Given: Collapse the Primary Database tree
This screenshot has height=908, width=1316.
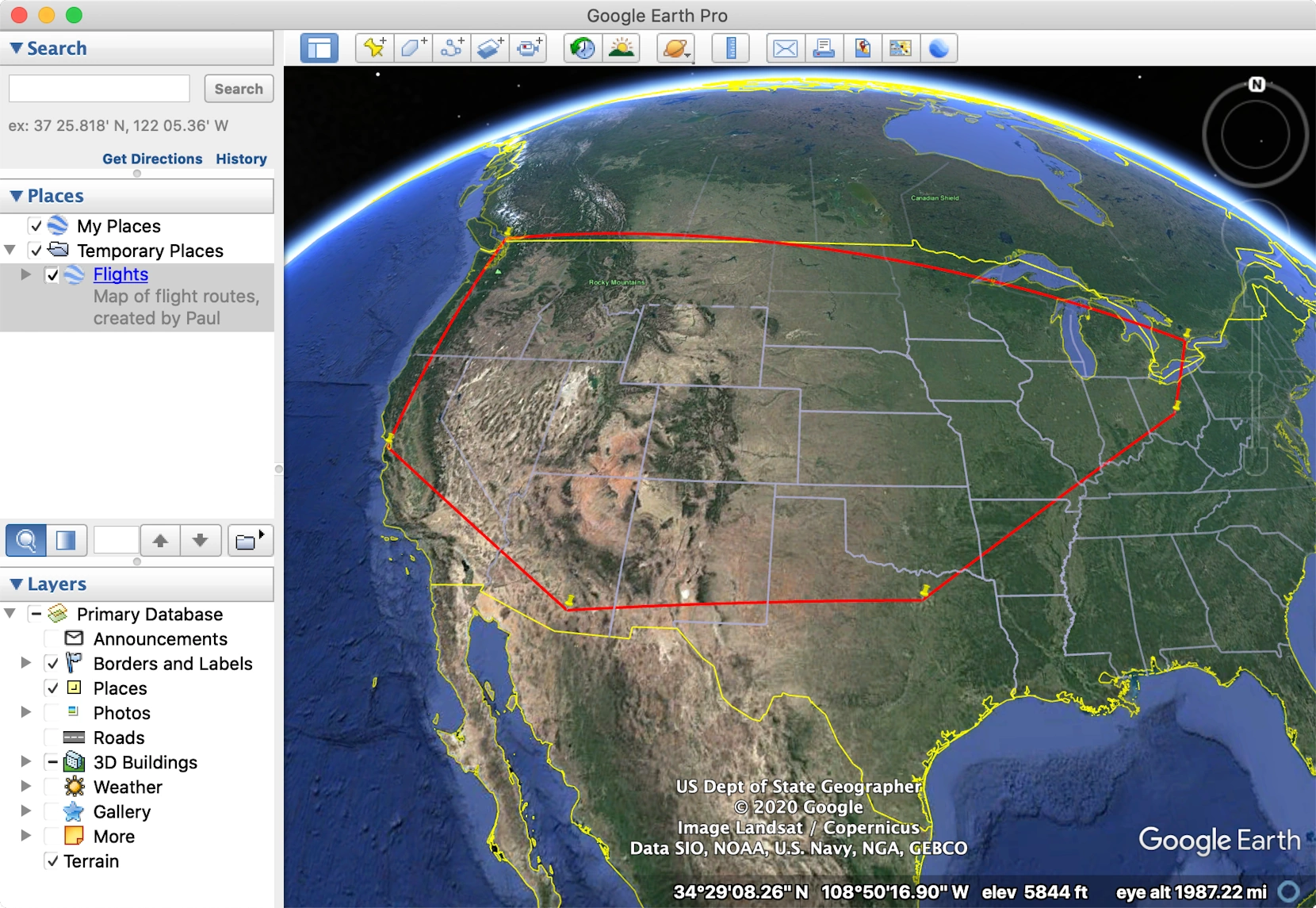Looking at the screenshot, I should [10, 614].
